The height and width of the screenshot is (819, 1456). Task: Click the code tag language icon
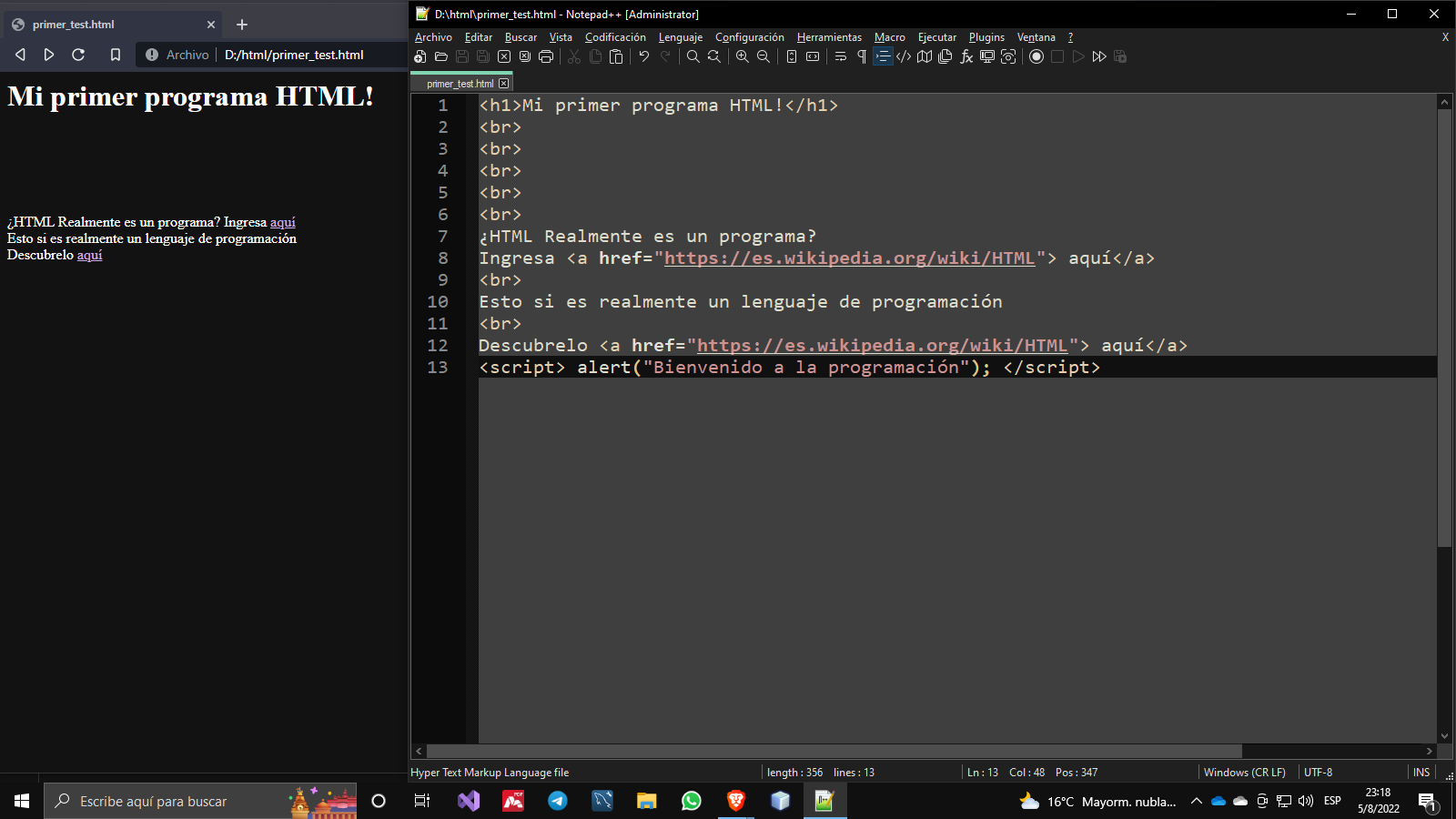(x=904, y=56)
